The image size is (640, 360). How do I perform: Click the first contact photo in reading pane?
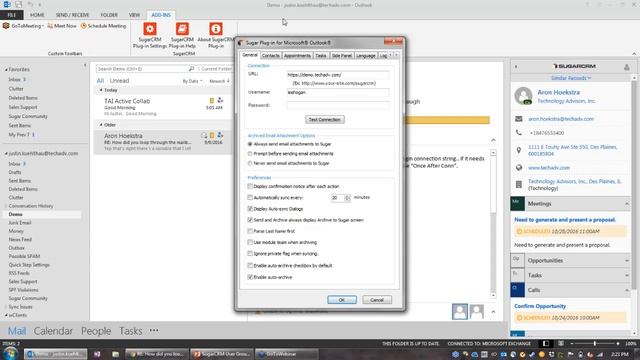tap(460, 312)
